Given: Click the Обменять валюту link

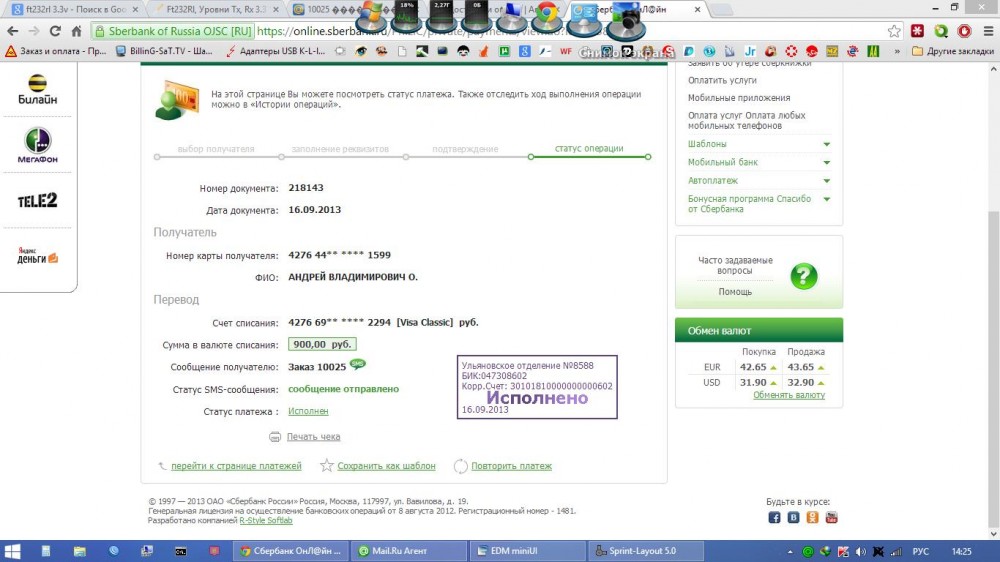Looking at the screenshot, I should coord(789,396).
